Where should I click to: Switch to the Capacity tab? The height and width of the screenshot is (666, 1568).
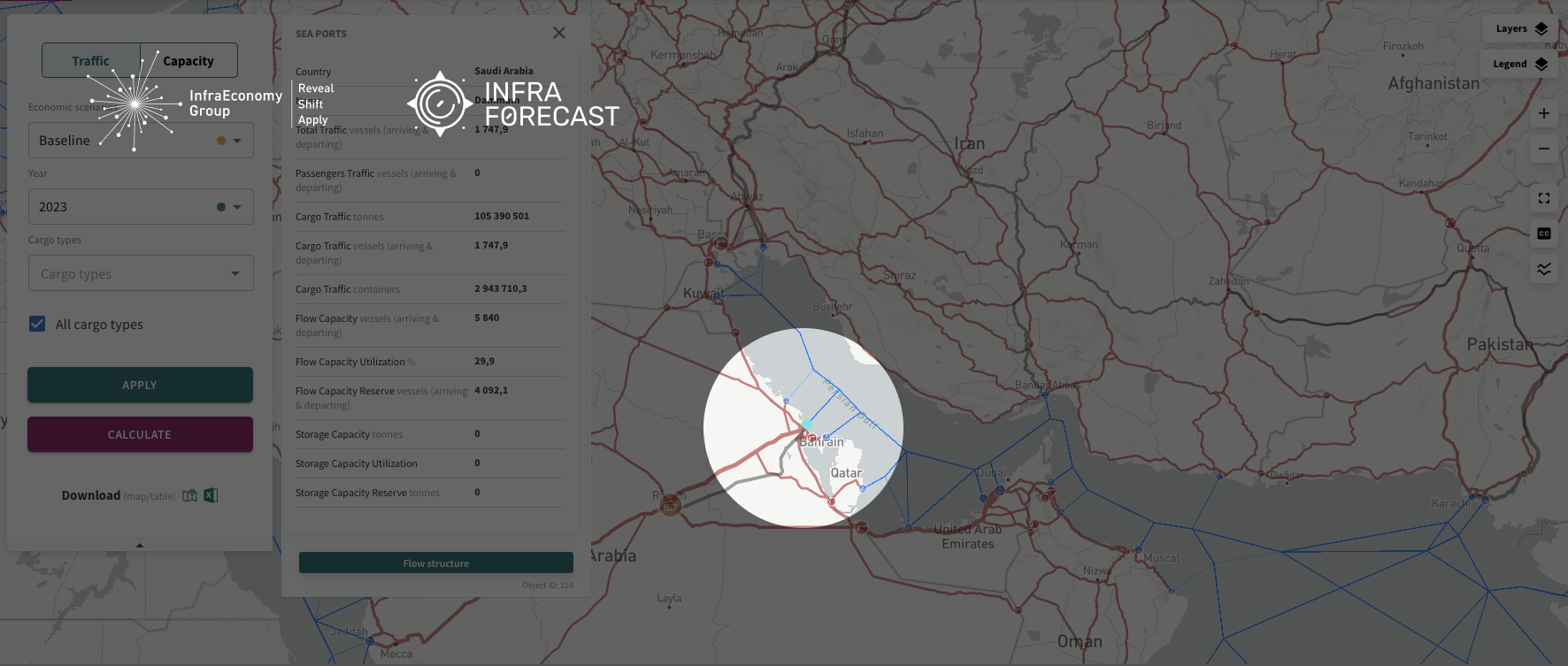[188, 61]
